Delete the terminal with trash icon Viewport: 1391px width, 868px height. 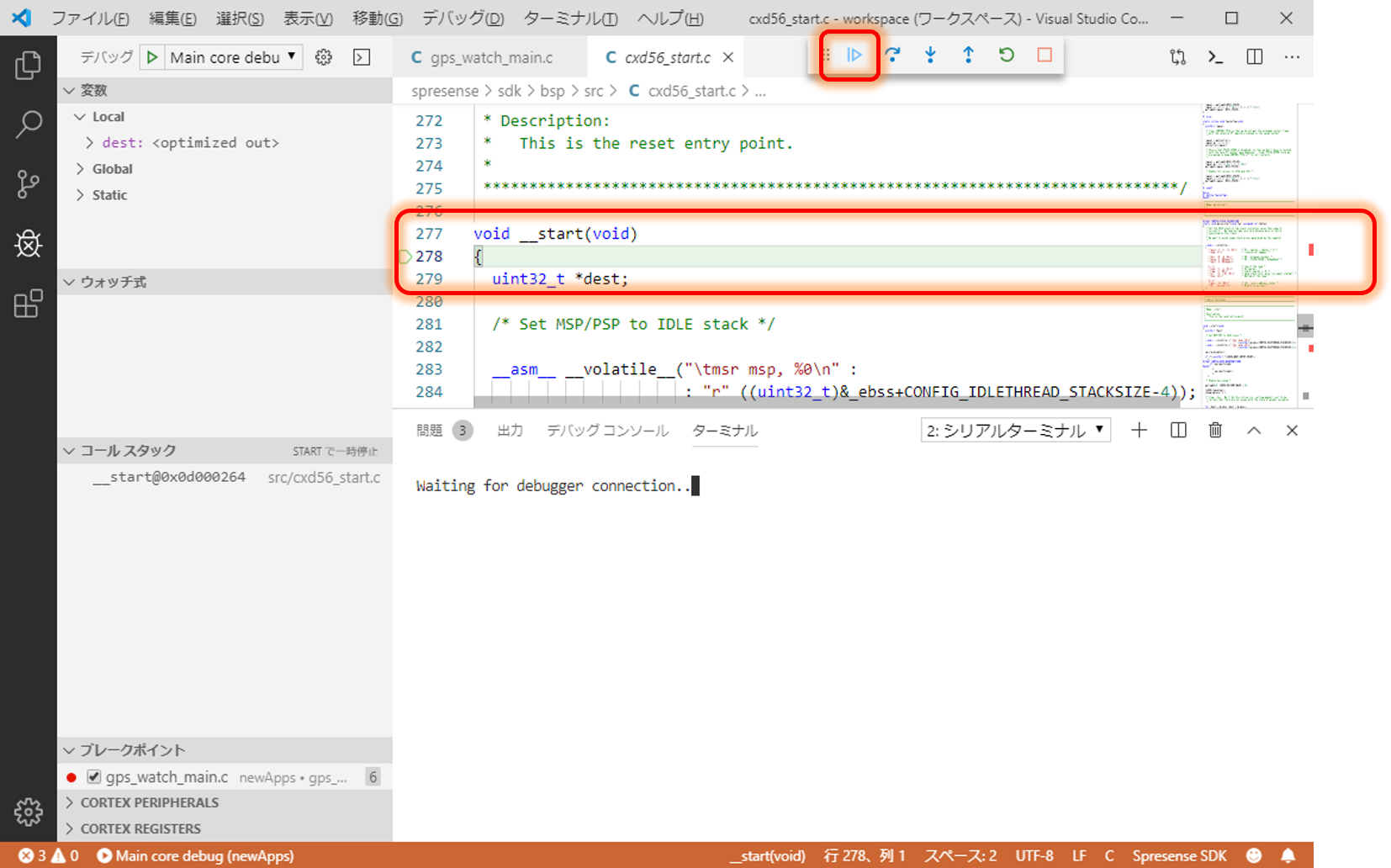[1215, 431]
